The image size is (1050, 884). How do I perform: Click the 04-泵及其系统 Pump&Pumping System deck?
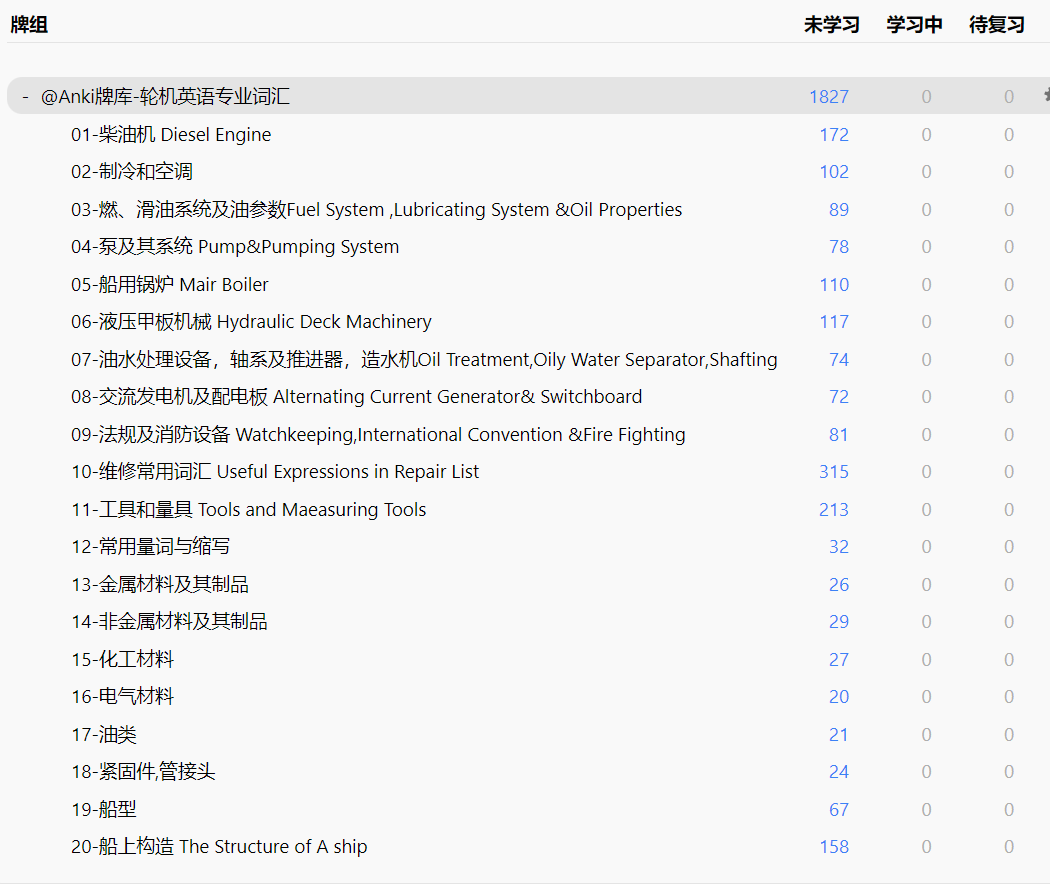[235, 247]
